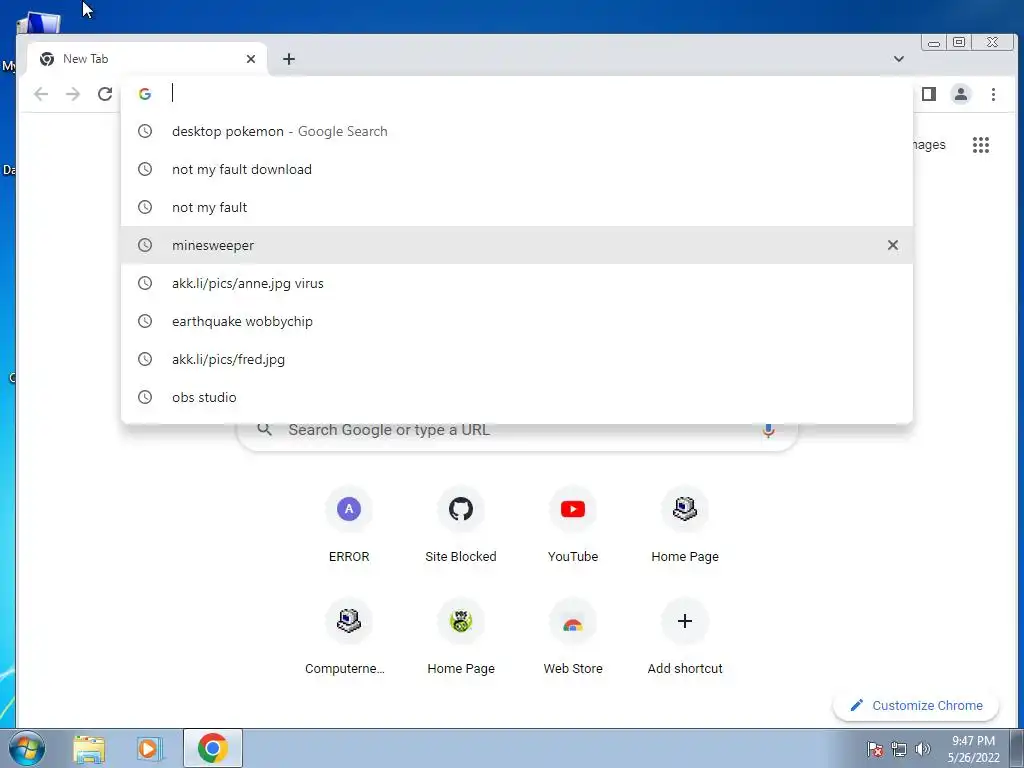
Task: Open the Windows Start orb
Action: pos(27,748)
